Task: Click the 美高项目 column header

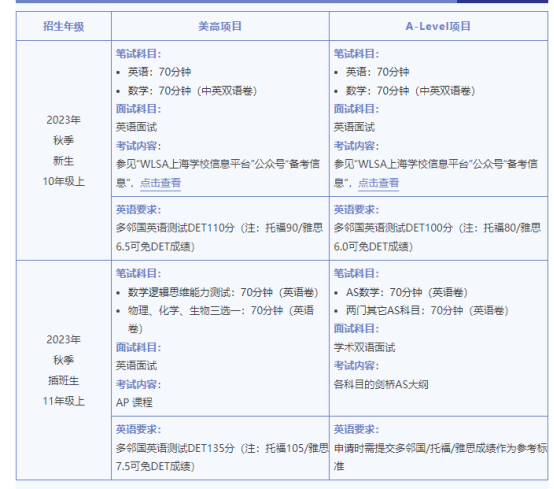Action: (220, 26)
